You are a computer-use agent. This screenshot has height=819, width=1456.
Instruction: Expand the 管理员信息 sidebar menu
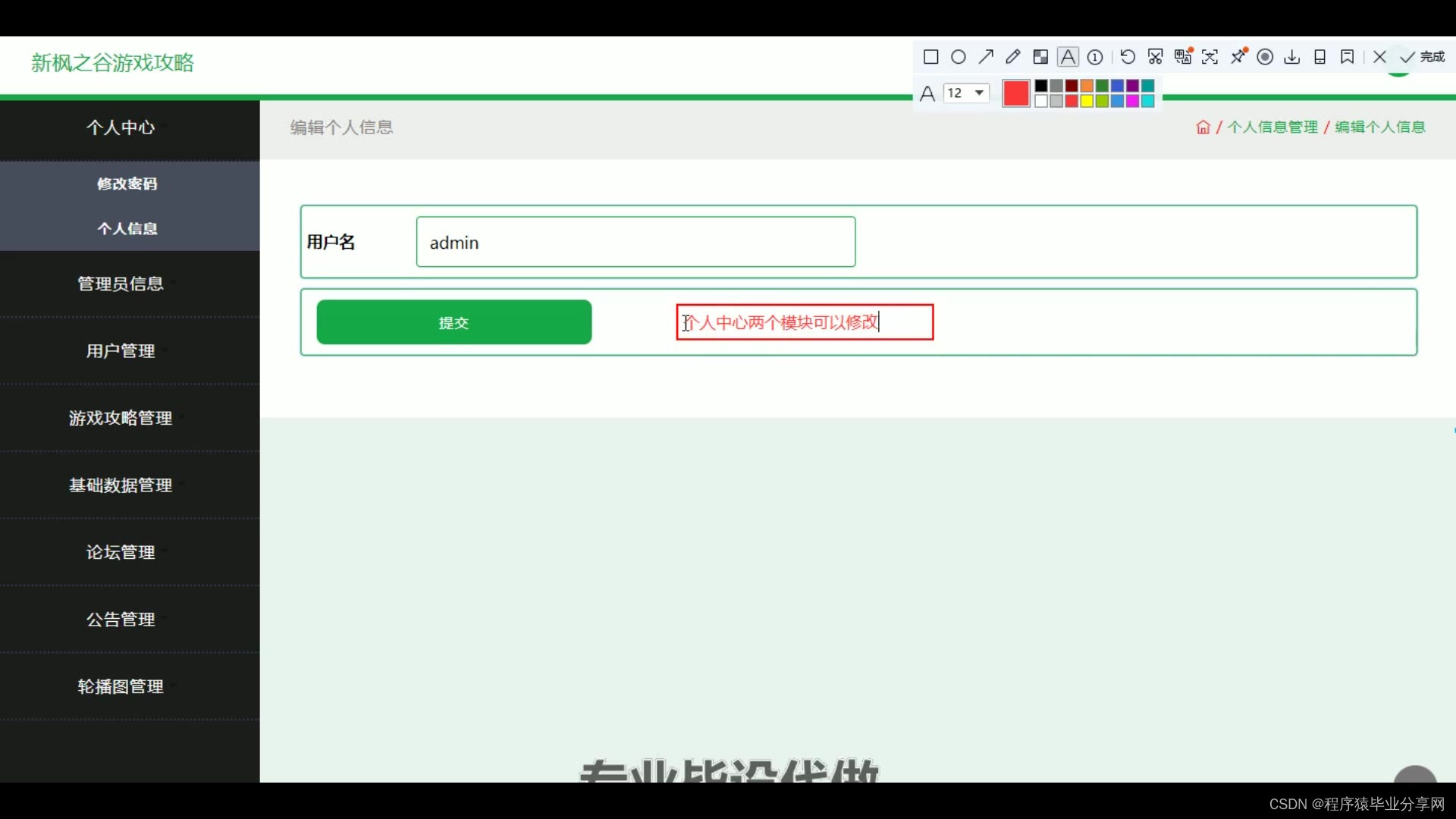pos(121,284)
